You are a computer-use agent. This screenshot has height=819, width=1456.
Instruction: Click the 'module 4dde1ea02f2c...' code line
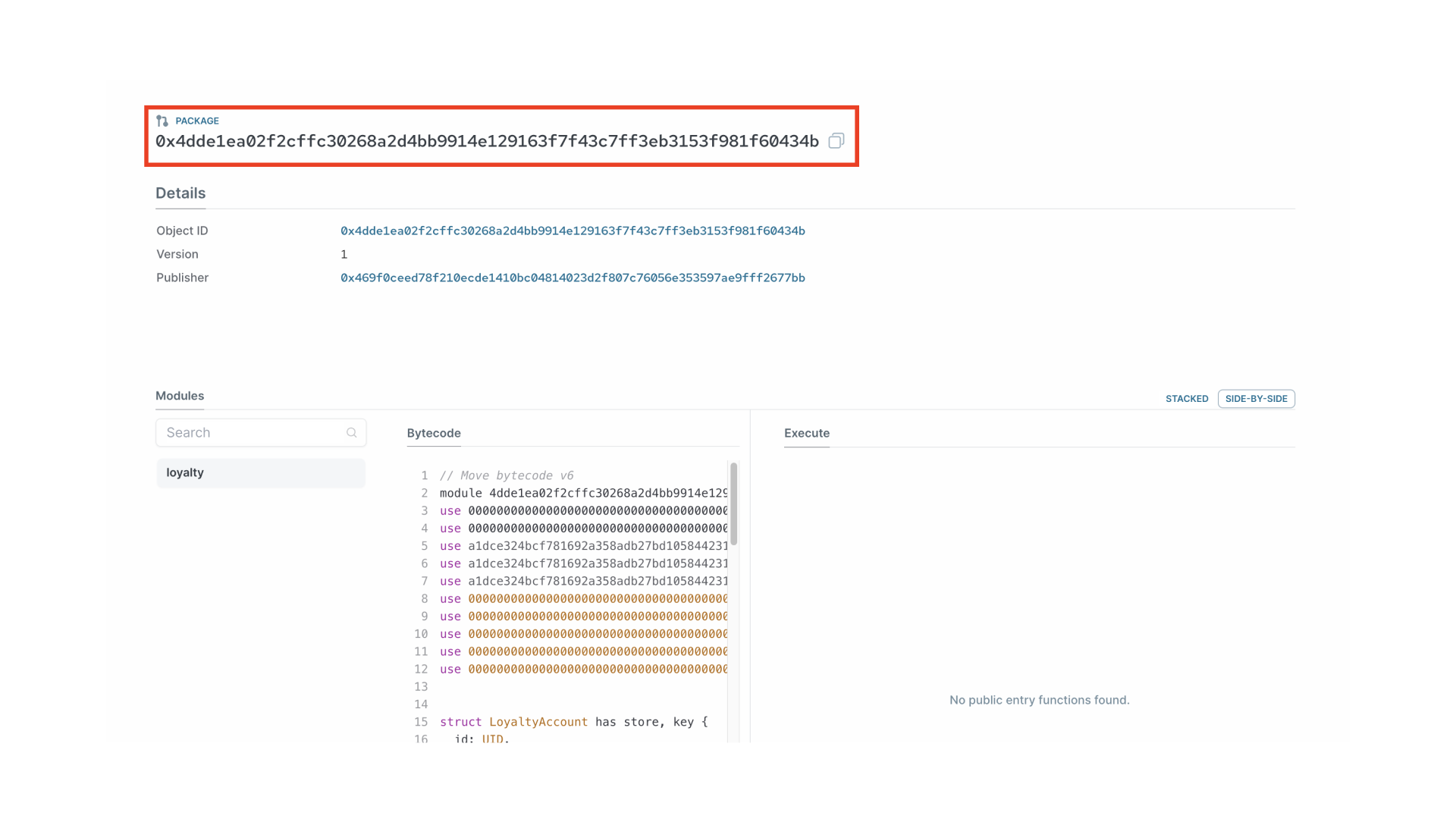click(583, 494)
